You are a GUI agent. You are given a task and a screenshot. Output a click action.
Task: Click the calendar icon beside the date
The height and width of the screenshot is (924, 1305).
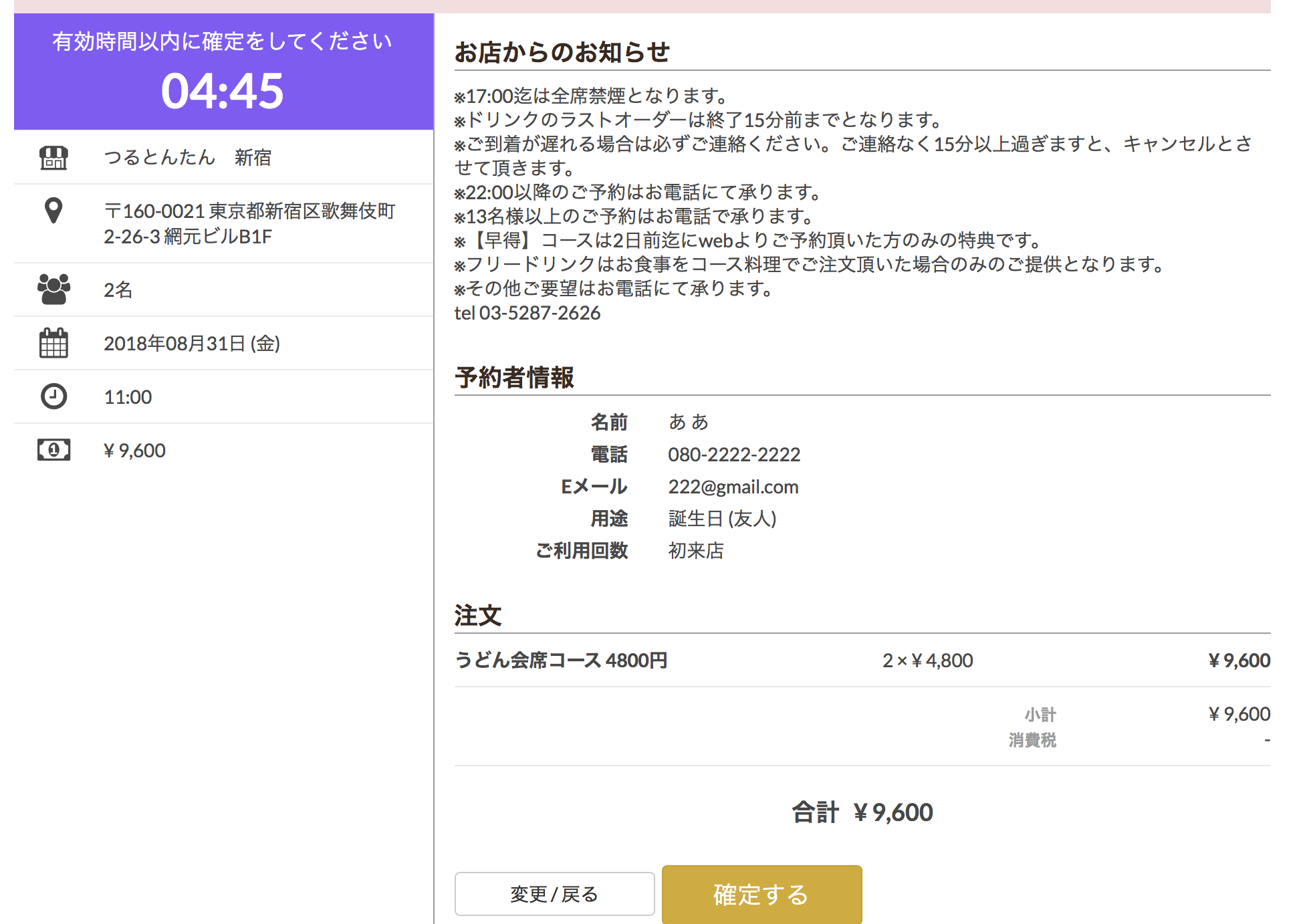click(53, 343)
